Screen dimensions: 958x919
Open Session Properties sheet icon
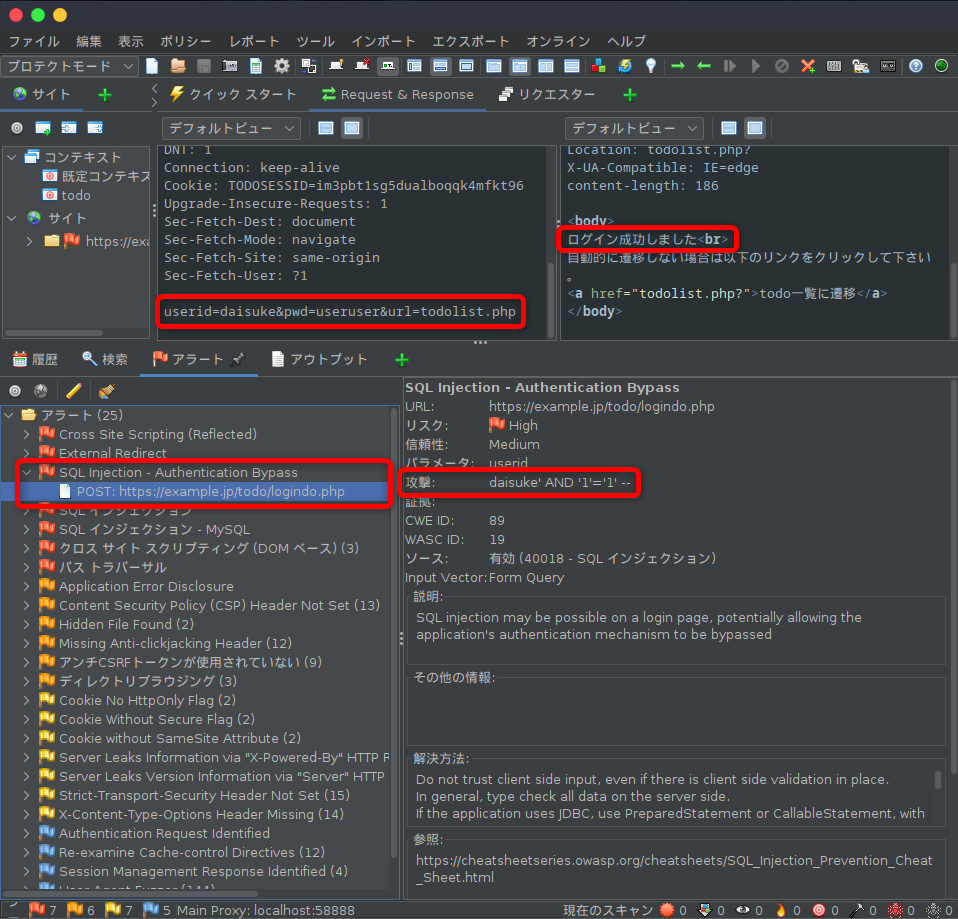255,66
